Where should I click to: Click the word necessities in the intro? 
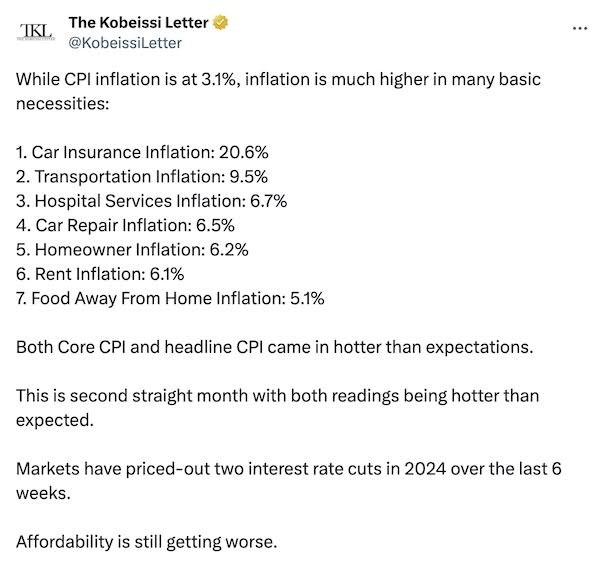click(62, 104)
